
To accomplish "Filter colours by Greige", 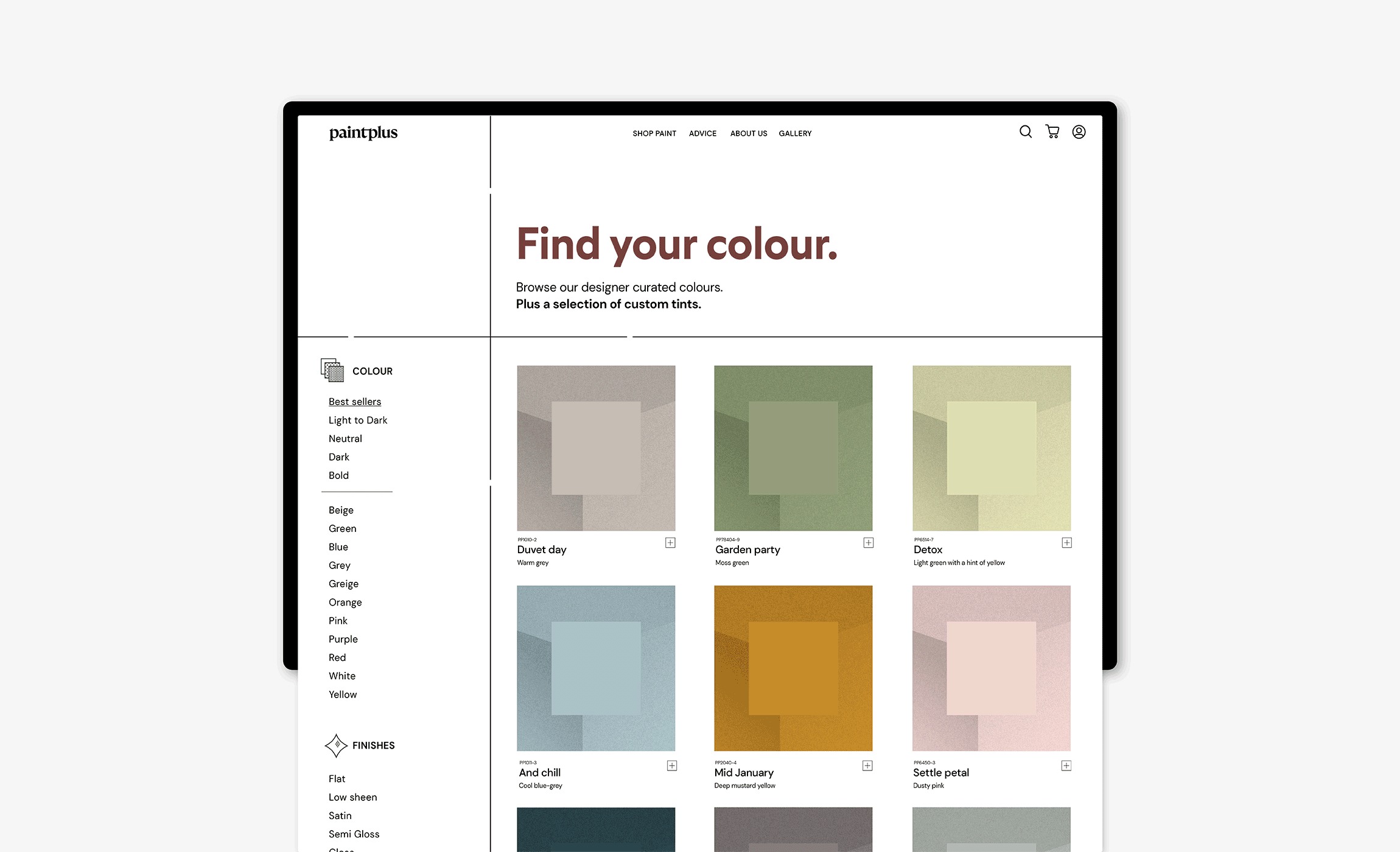I will click(x=343, y=584).
